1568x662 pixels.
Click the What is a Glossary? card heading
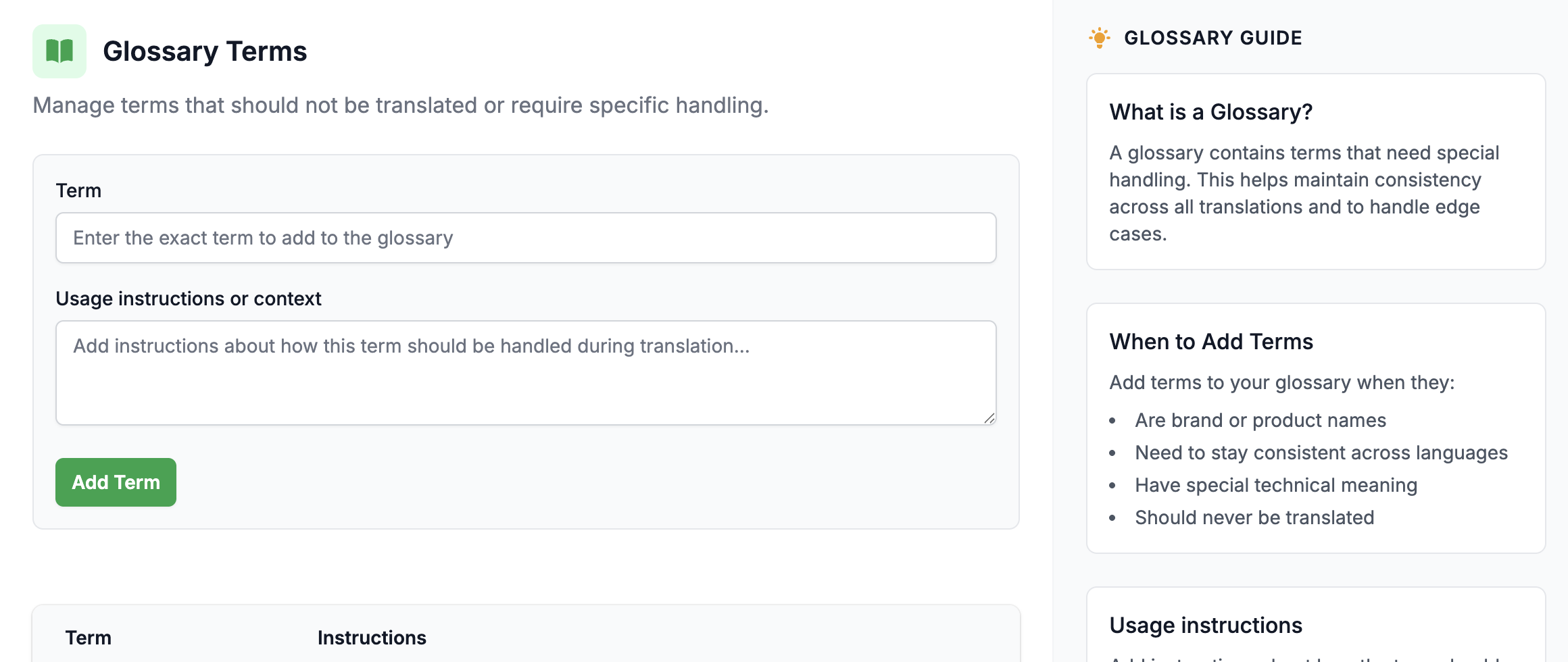[x=1210, y=112]
